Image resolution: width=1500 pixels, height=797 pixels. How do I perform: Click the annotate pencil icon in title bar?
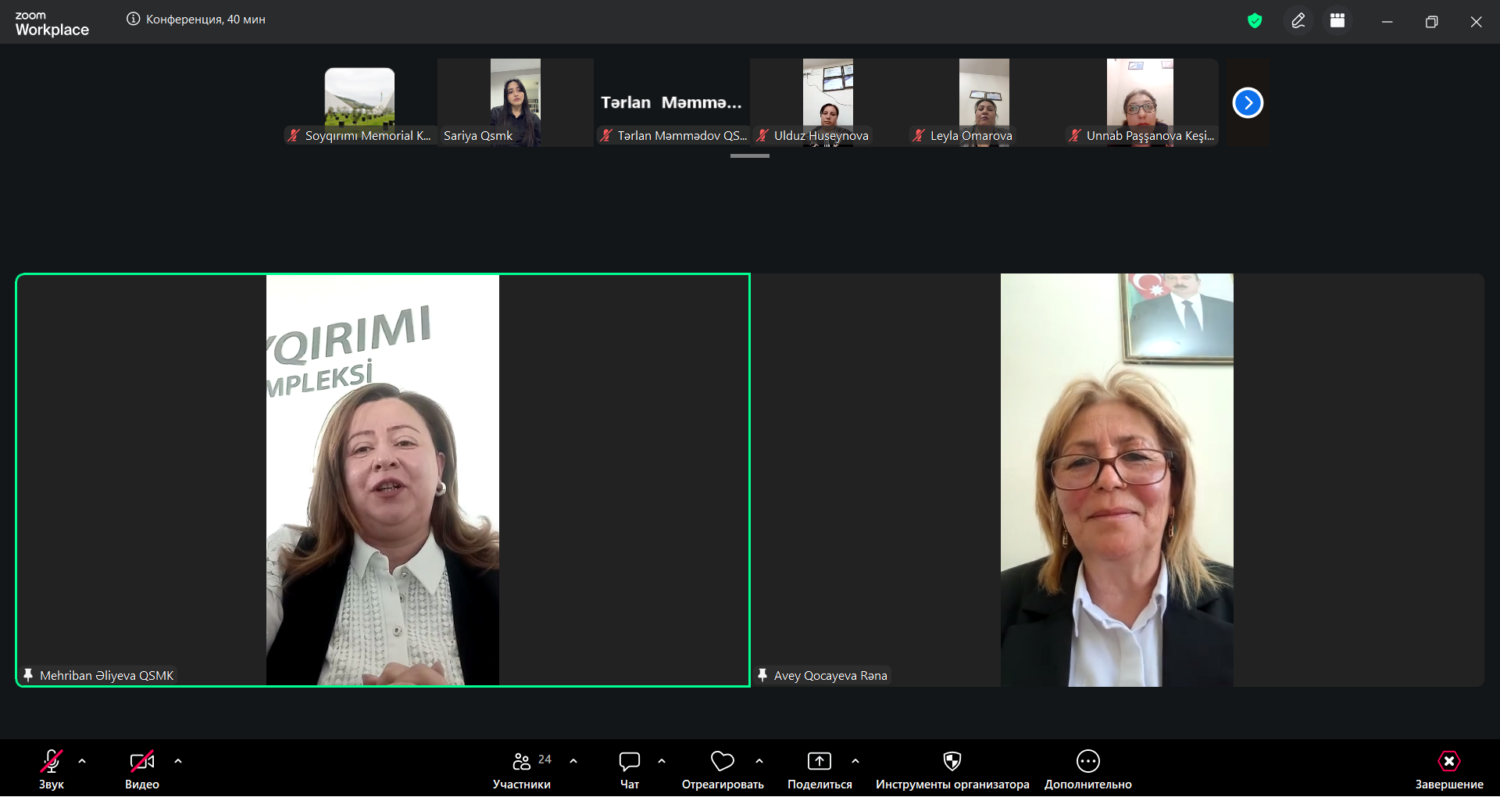point(1298,20)
